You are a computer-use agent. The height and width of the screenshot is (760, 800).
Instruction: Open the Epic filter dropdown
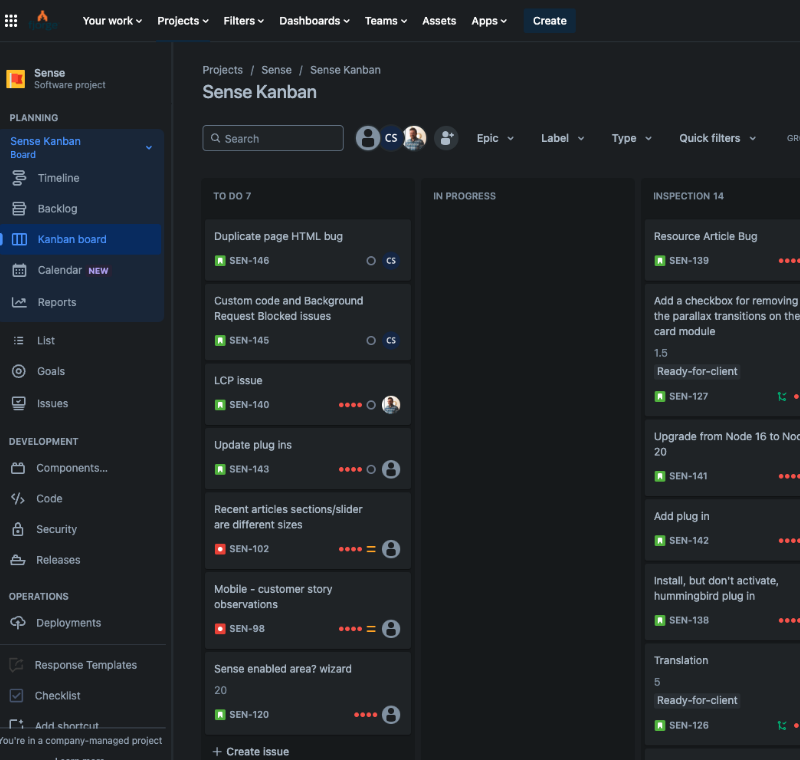(x=495, y=138)
